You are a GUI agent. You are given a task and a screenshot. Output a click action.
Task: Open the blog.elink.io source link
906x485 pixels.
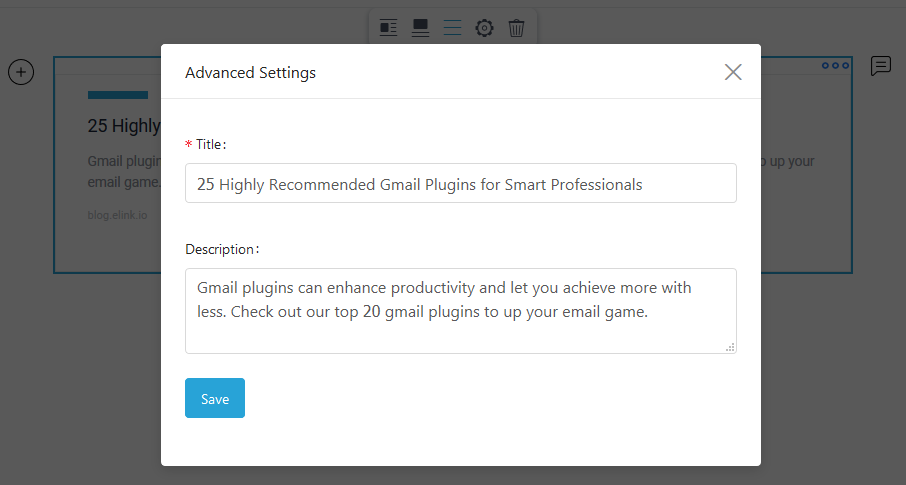point(117,215)
